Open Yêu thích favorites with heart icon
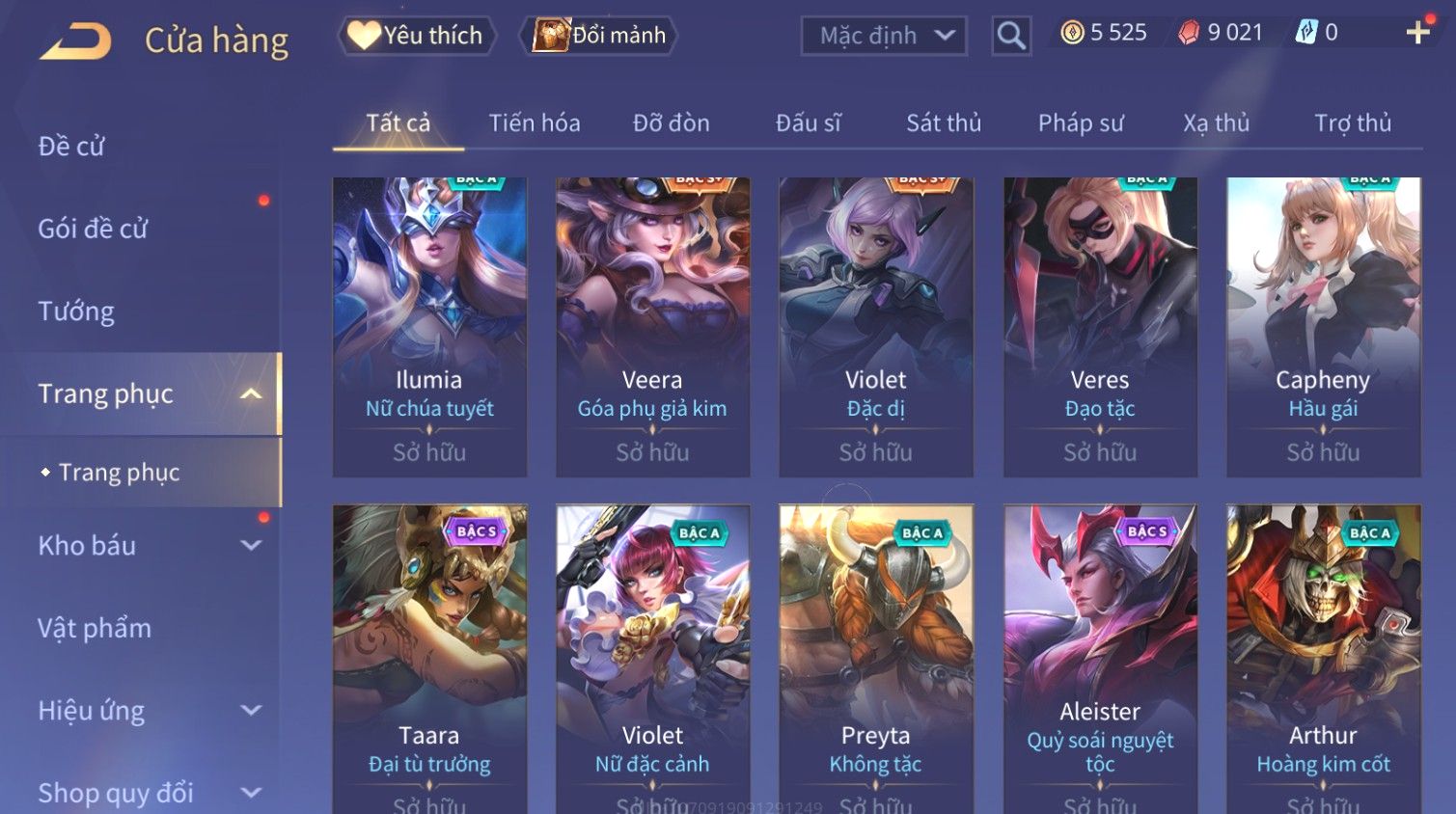1456x814 pixels. point(416,36)
